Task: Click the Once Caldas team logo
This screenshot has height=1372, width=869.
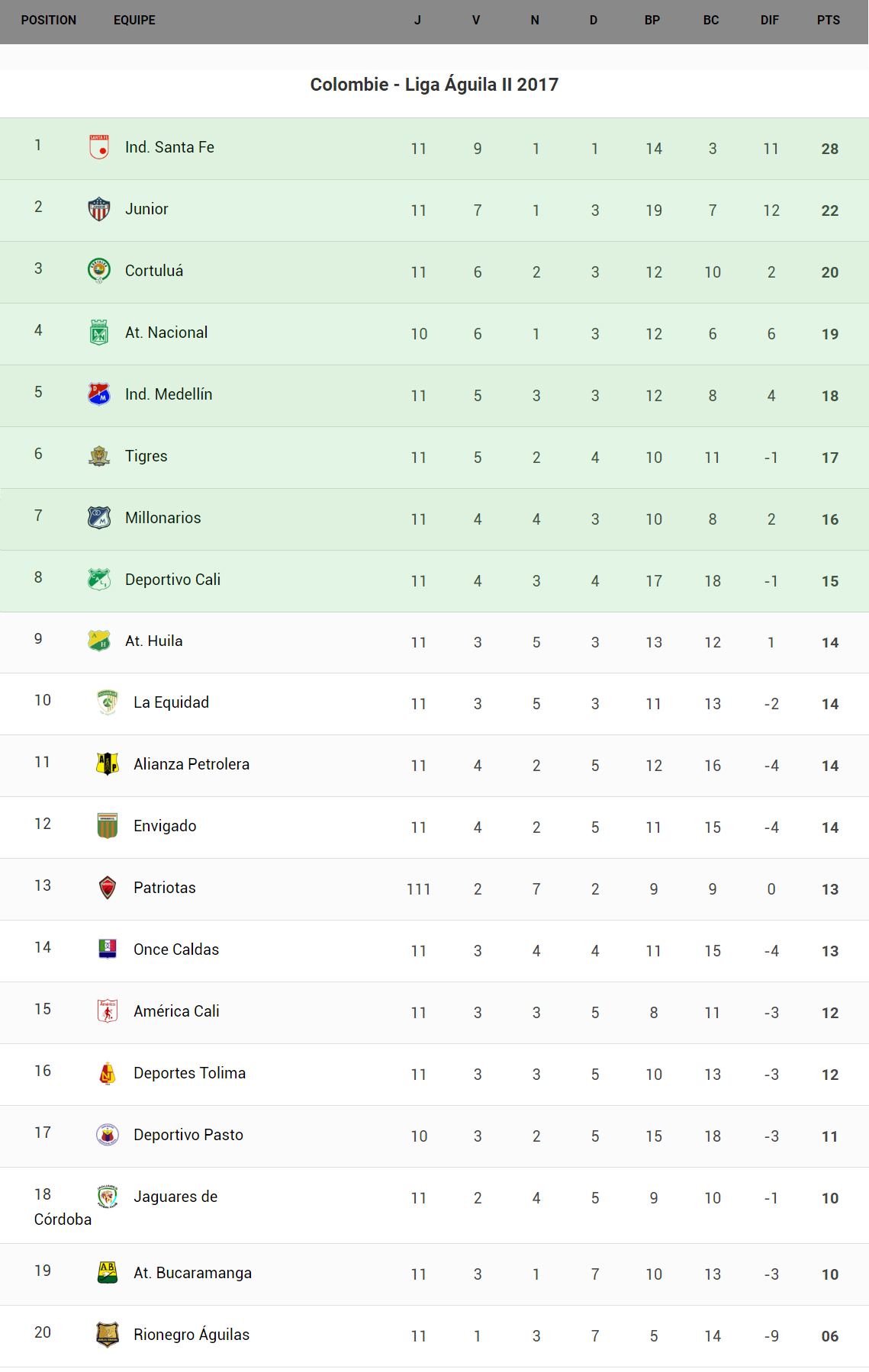Action: tap(108, 949)
